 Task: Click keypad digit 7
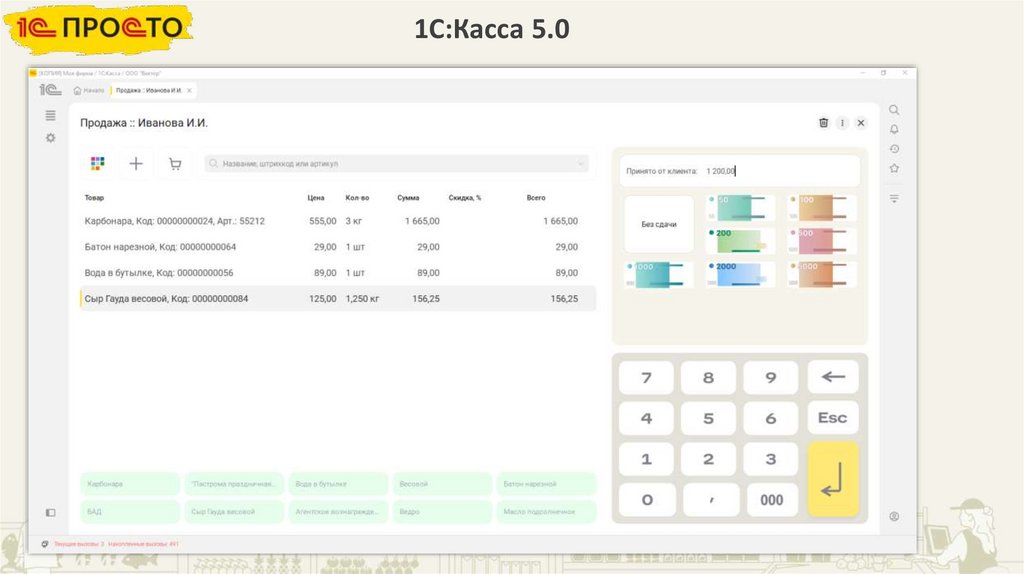(646, 377)
